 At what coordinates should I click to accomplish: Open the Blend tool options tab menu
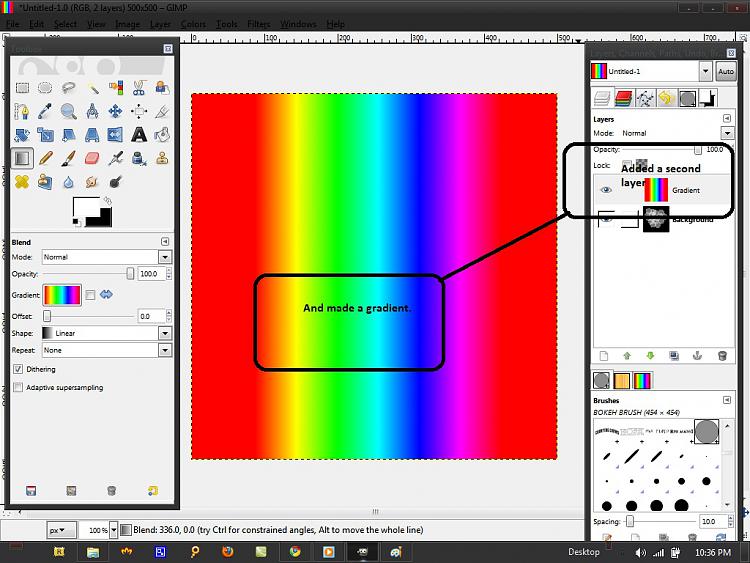coord(165,242)
